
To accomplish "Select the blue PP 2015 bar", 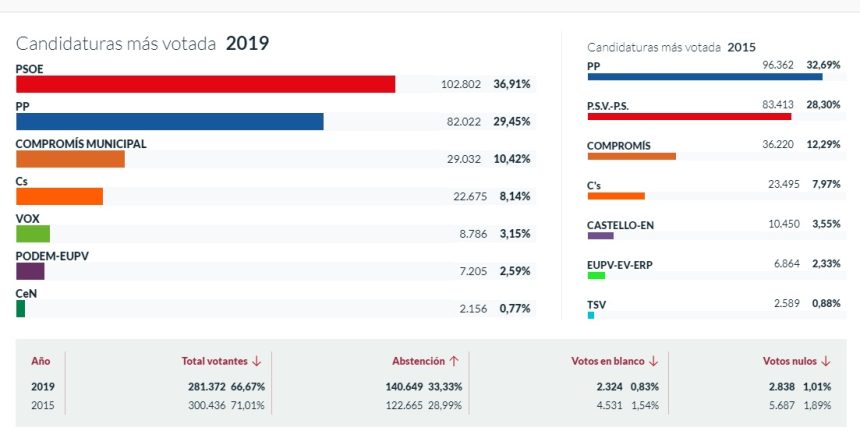I will click(705, 77).
